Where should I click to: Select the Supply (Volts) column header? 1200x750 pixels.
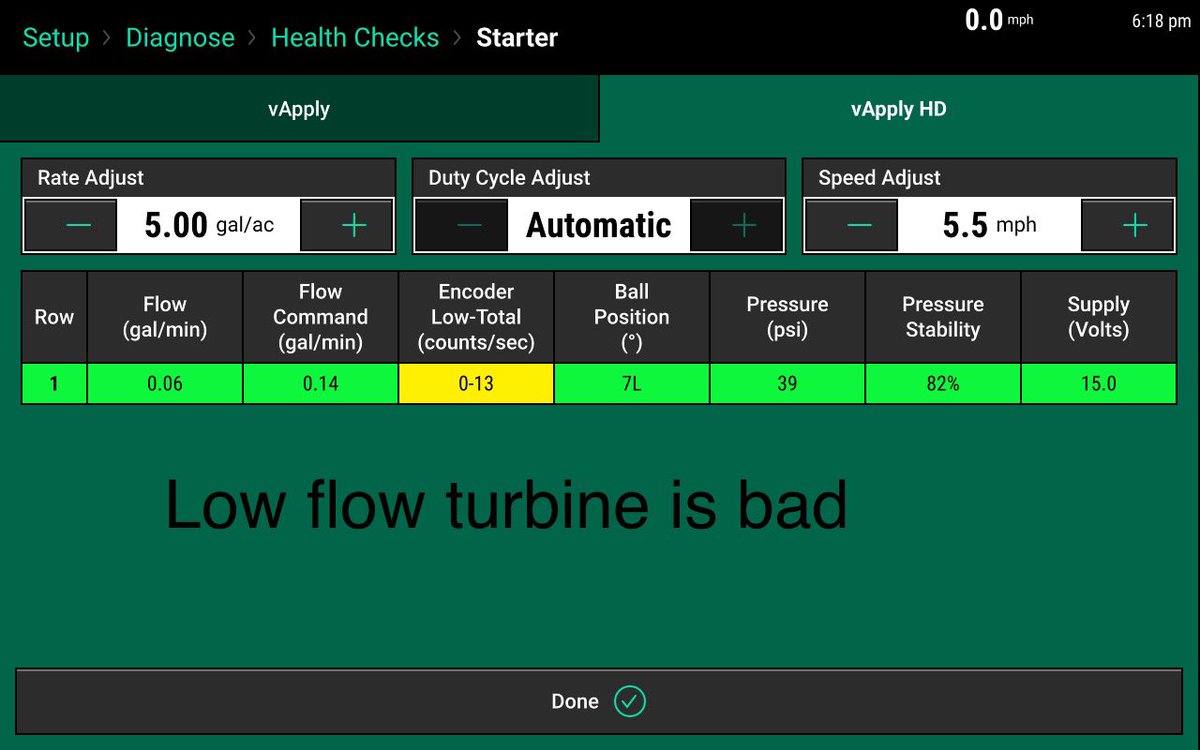tap(1099, 317)
